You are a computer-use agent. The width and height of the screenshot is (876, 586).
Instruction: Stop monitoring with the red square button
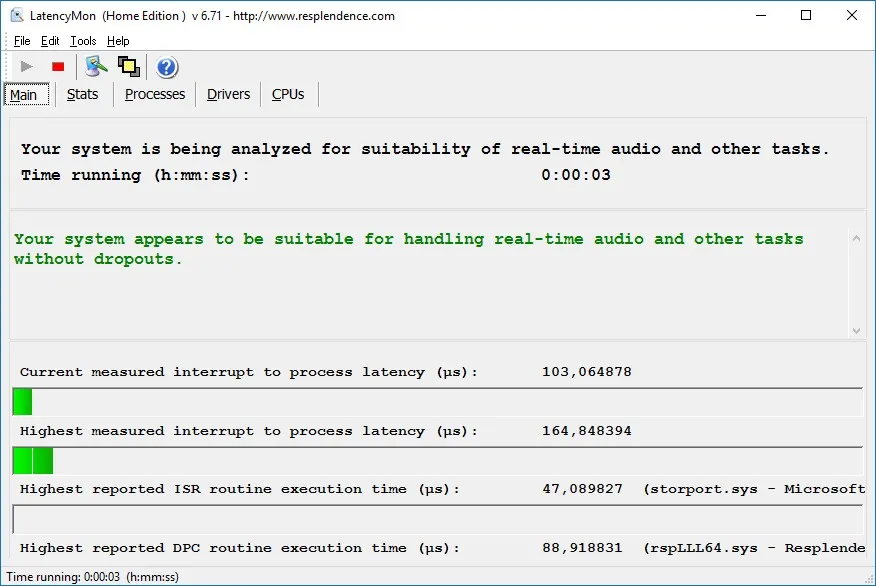pyautogui.click(x=58, y=66)
